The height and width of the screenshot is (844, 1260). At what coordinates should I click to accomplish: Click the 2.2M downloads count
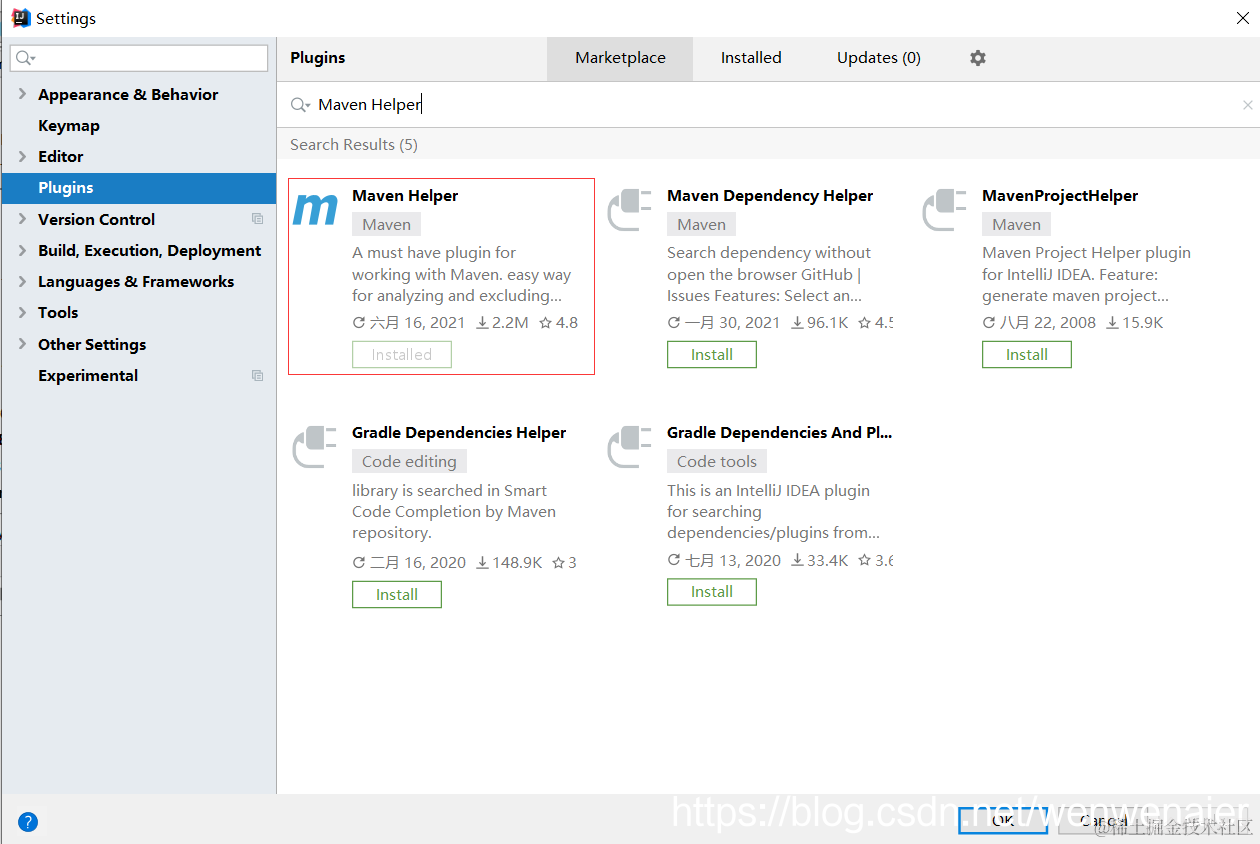tap(502, 323)
